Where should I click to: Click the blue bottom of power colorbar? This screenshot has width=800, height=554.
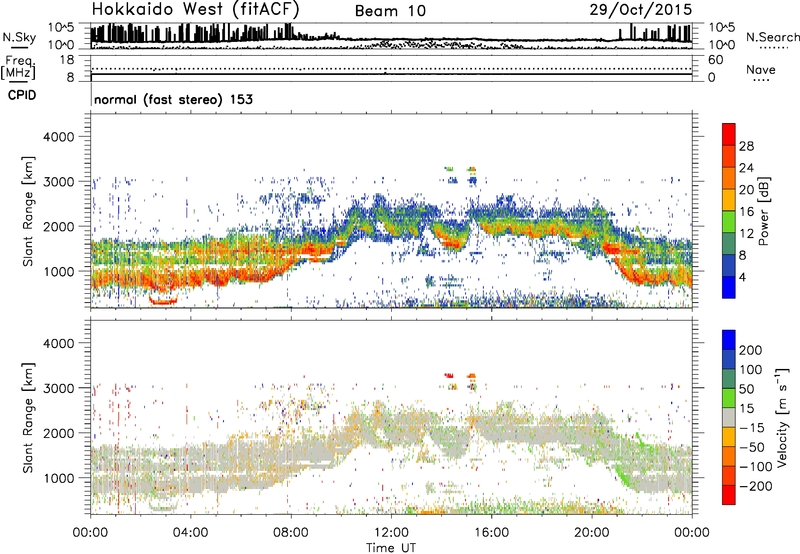pyautogui.click(x=729, y=287)
